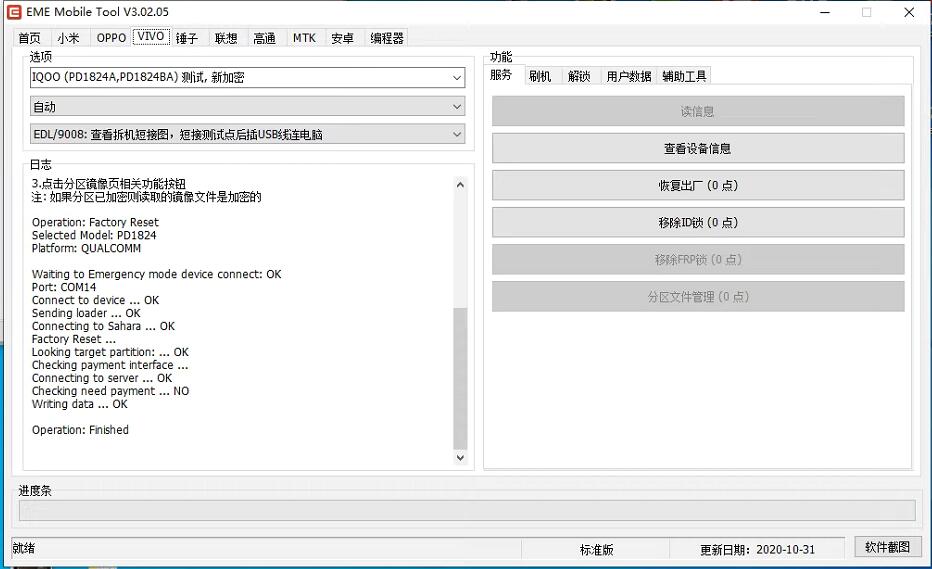Switch to the 小米 tab
The width and height of the screenshot is (932, 569).
(68, 38)
